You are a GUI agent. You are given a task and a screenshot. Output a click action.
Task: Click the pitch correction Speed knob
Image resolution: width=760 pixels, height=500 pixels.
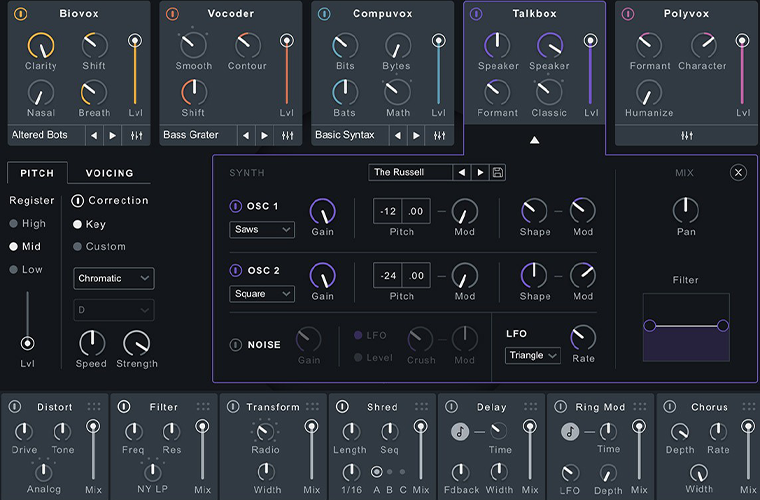91,343
